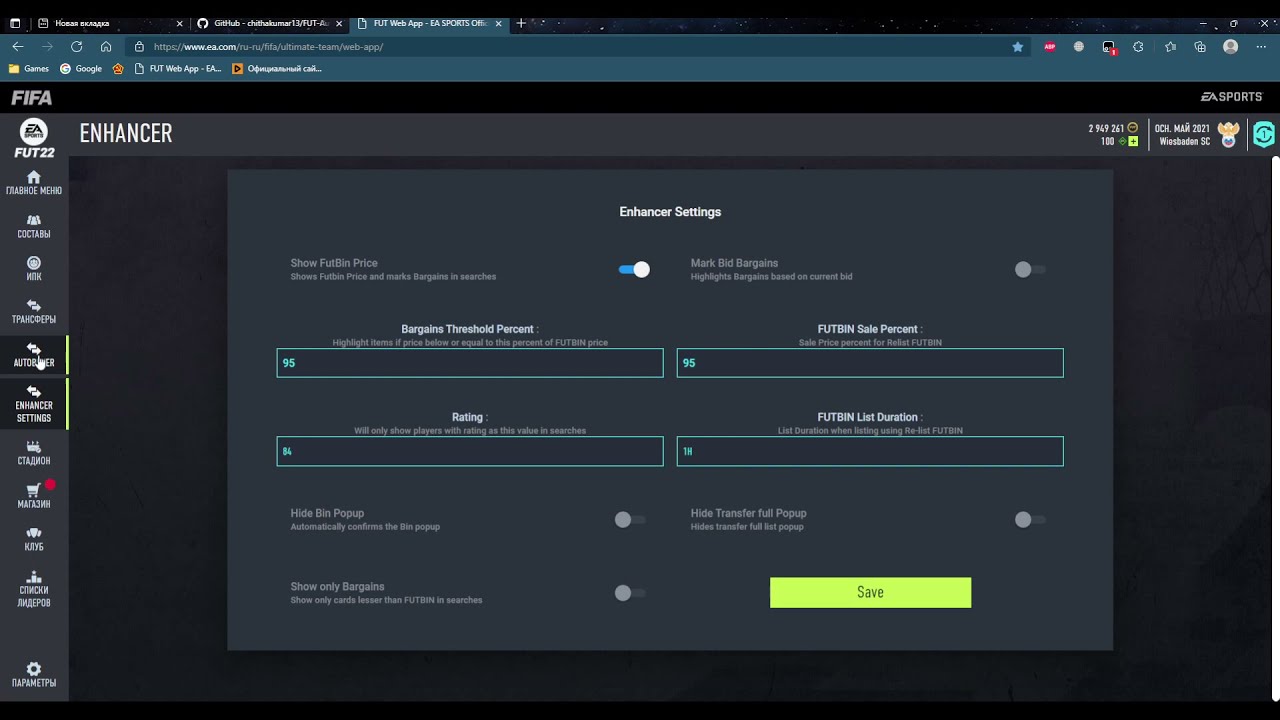1280x720 pixels.
Task: Go to Составы squads section
Action: [34, 226]
